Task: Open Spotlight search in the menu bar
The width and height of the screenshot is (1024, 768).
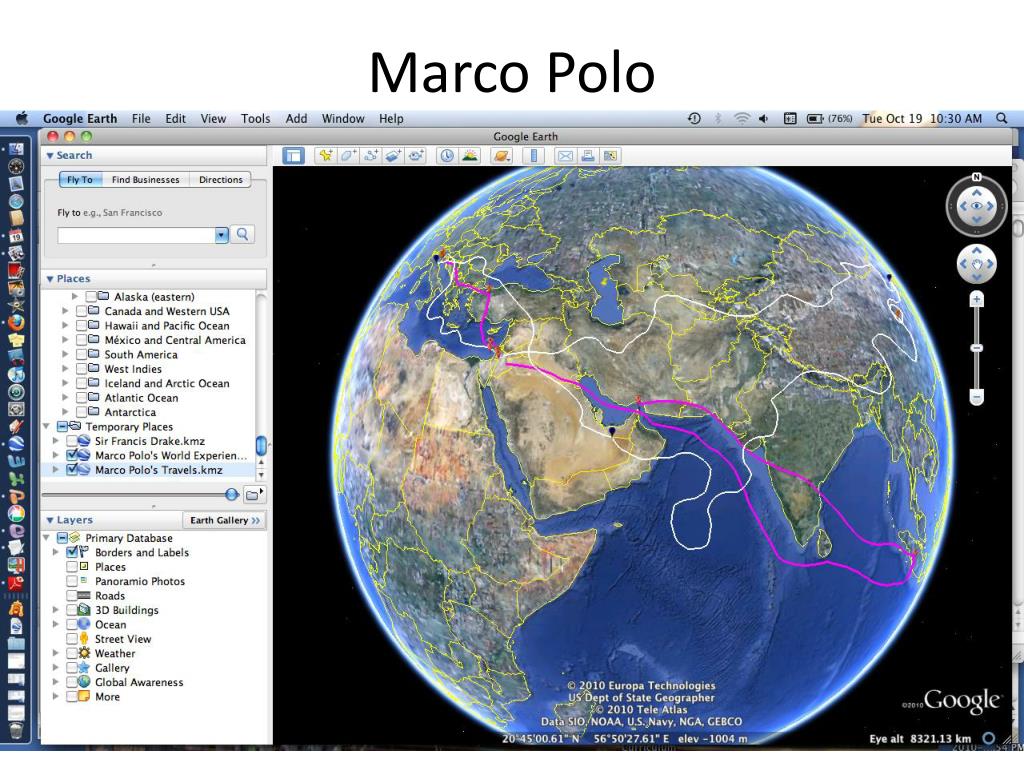Action: (x=1002, y=118)
